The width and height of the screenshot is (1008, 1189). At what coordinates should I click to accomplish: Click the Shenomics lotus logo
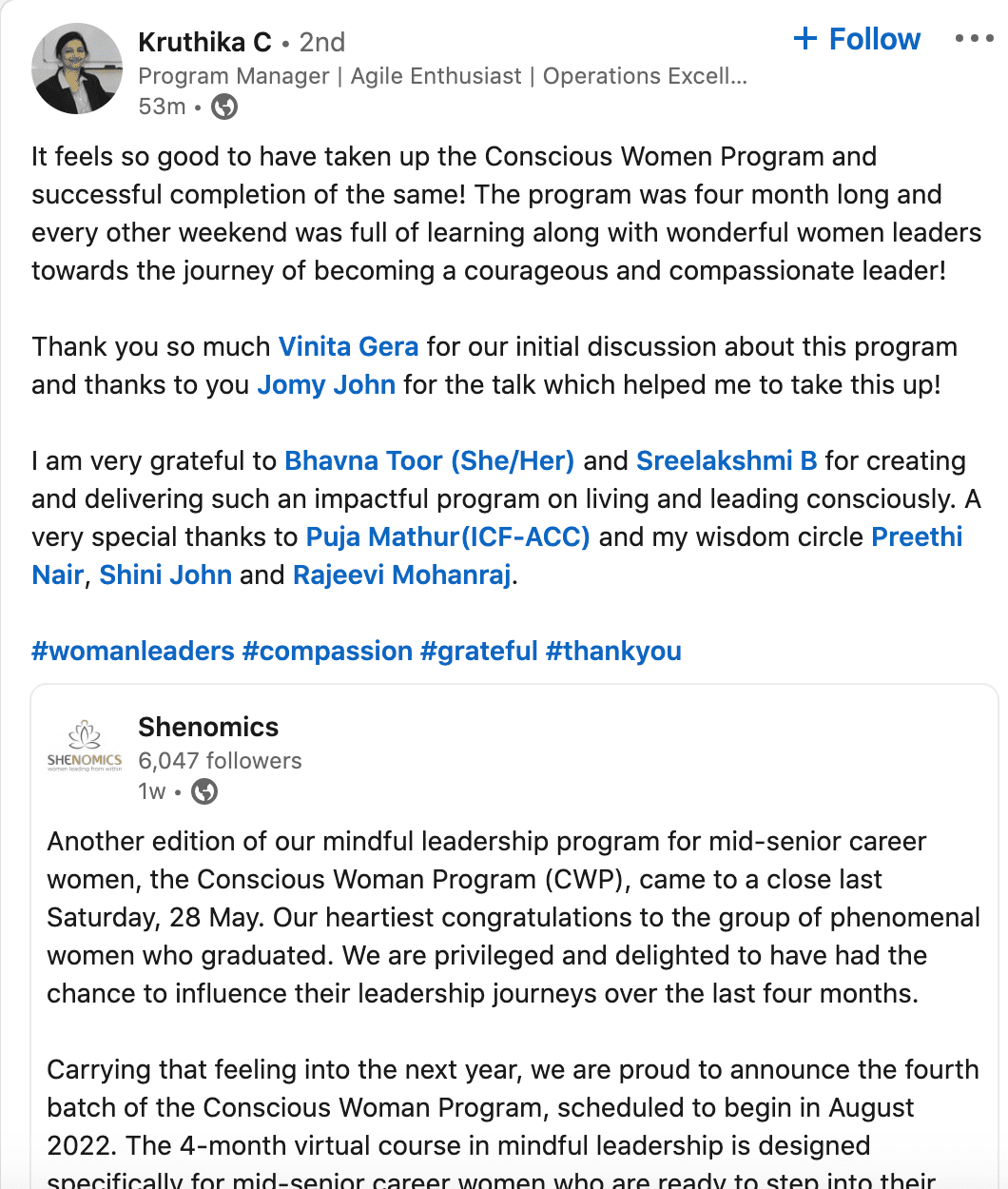[85, 746]
